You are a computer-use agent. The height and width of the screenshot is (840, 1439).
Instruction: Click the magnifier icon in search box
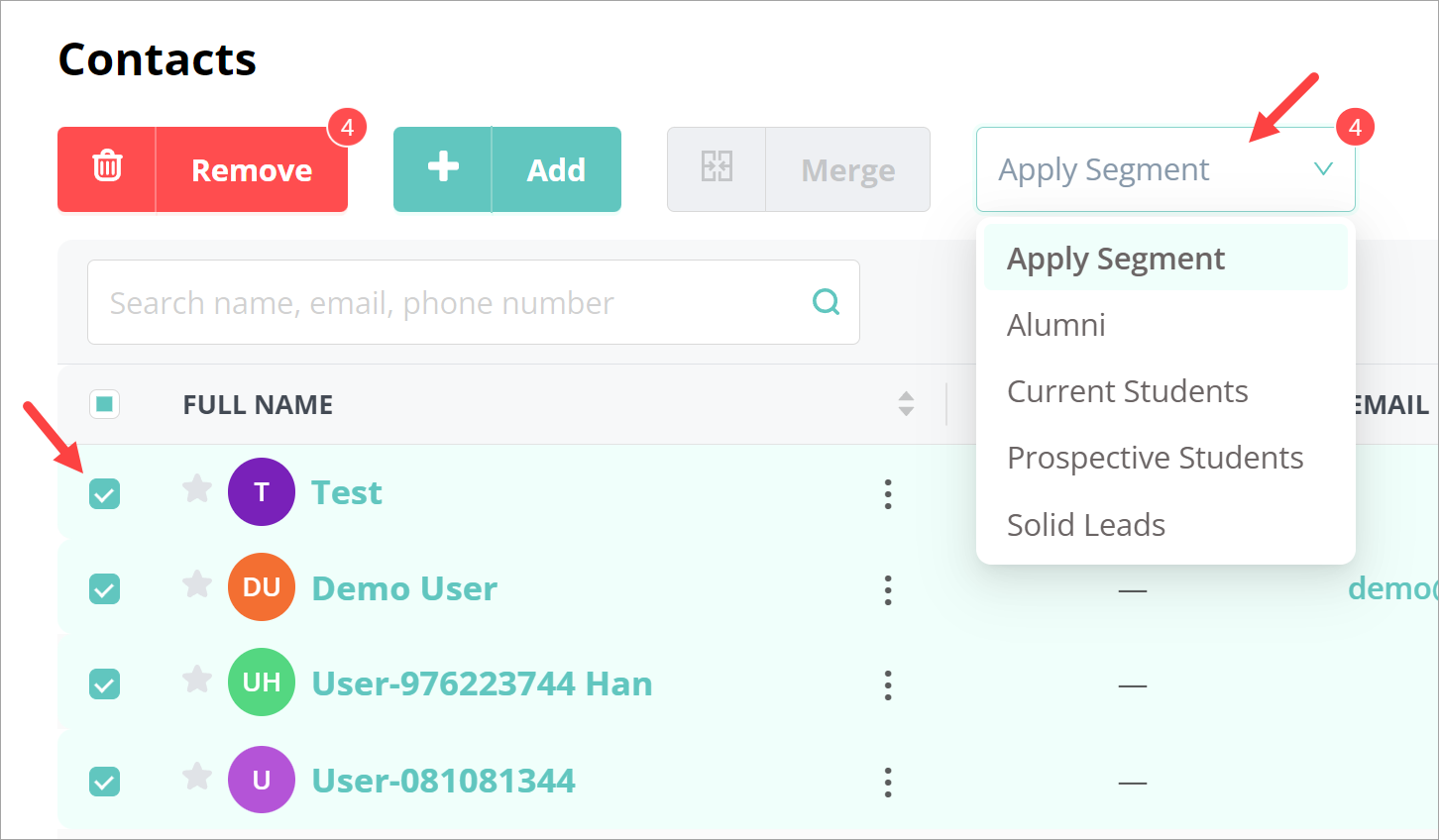pyautogui.click(x=826, y=301)
